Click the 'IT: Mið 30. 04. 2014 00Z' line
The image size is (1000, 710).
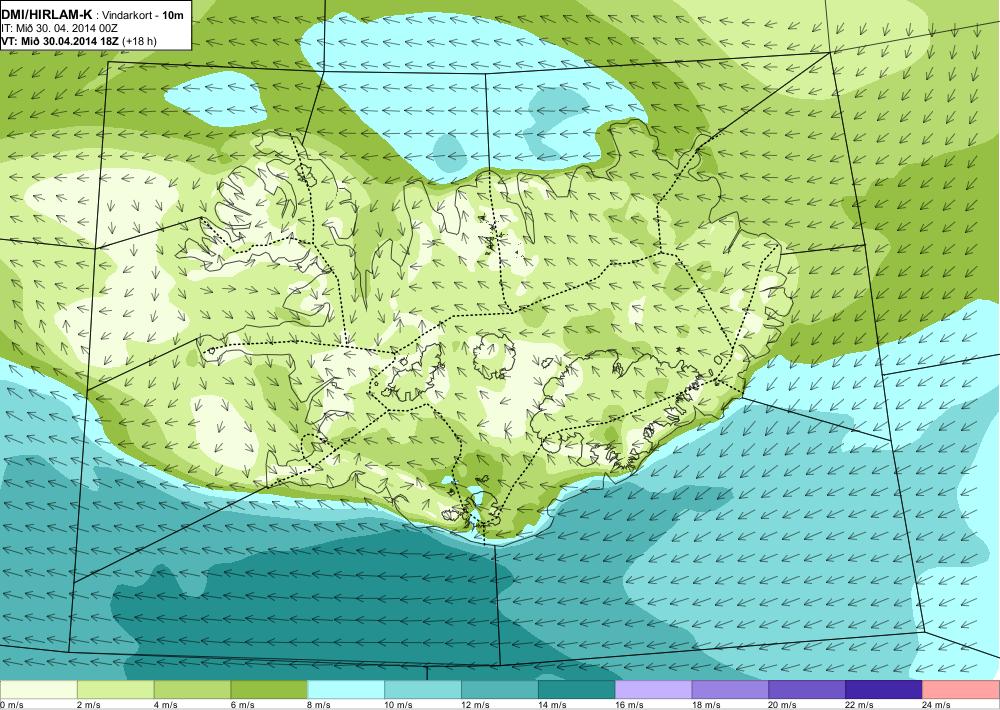pos(61,29)
